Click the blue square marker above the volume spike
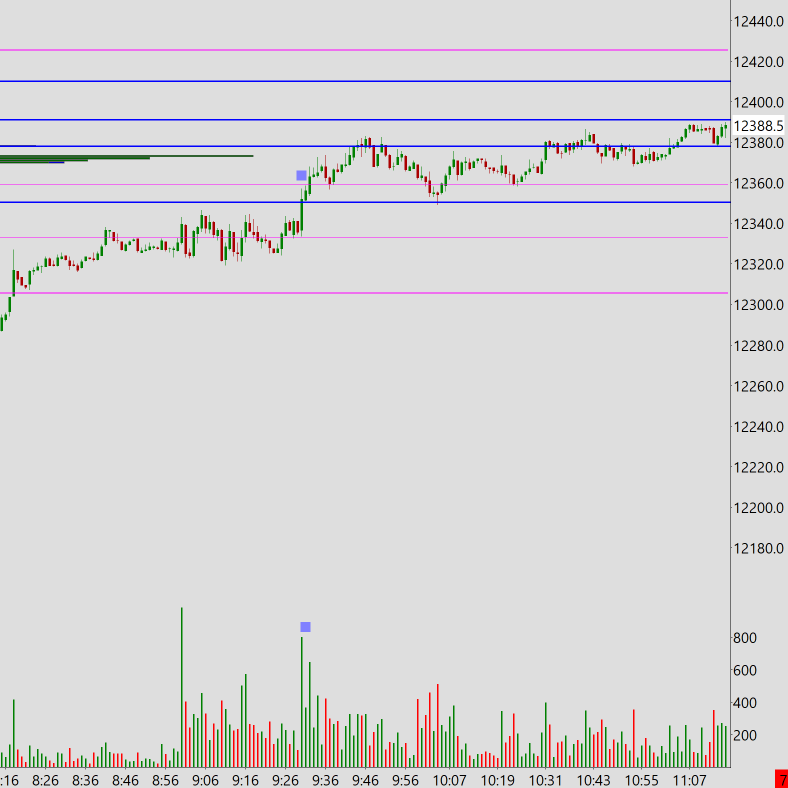This screenshot has height=788, width=788. (306, 627)
